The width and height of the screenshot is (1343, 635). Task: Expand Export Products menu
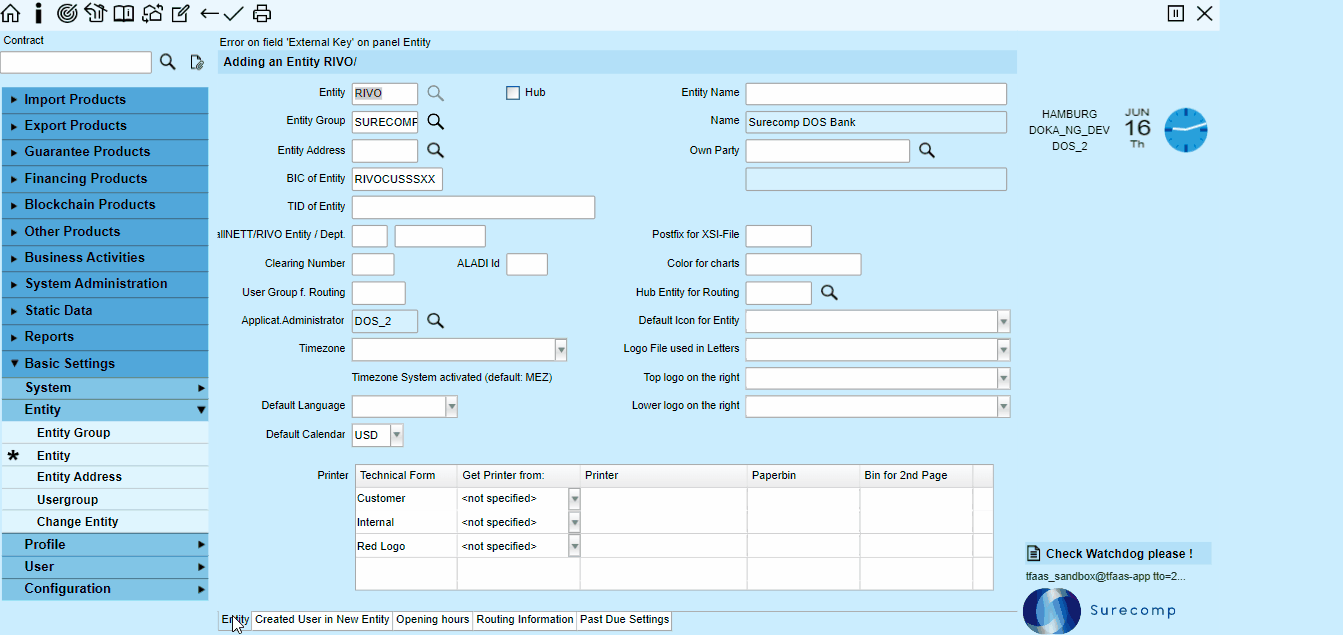(x=105, y=126)
